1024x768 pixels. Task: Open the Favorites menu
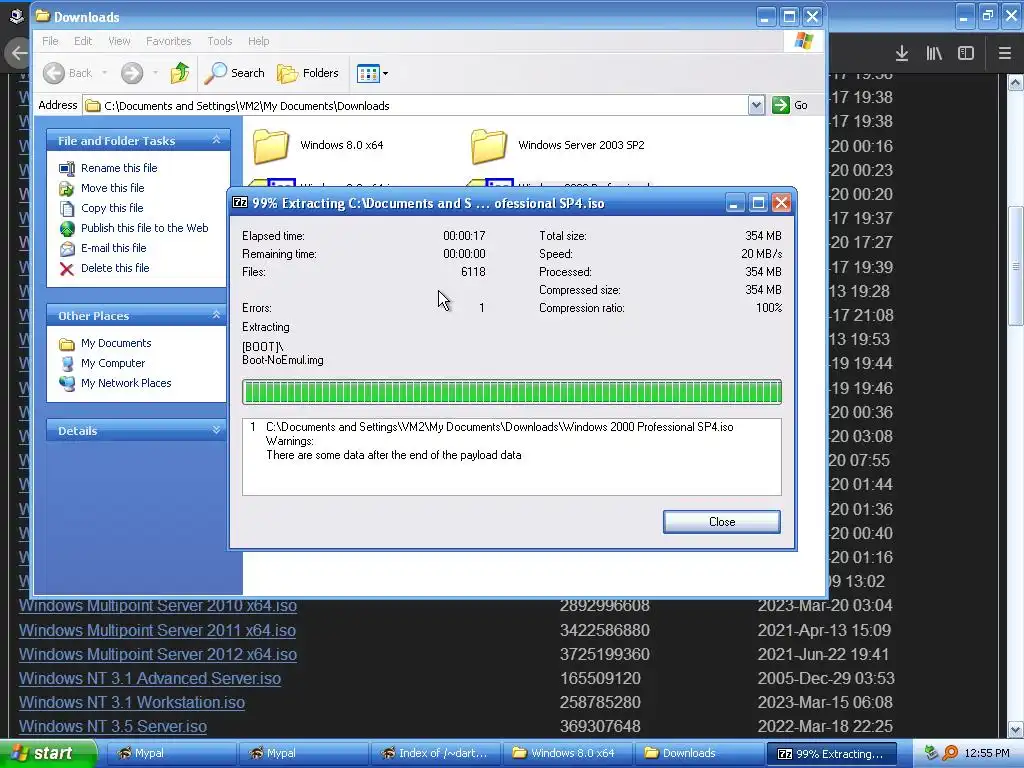pyautogui.click(x=168, y=41)
